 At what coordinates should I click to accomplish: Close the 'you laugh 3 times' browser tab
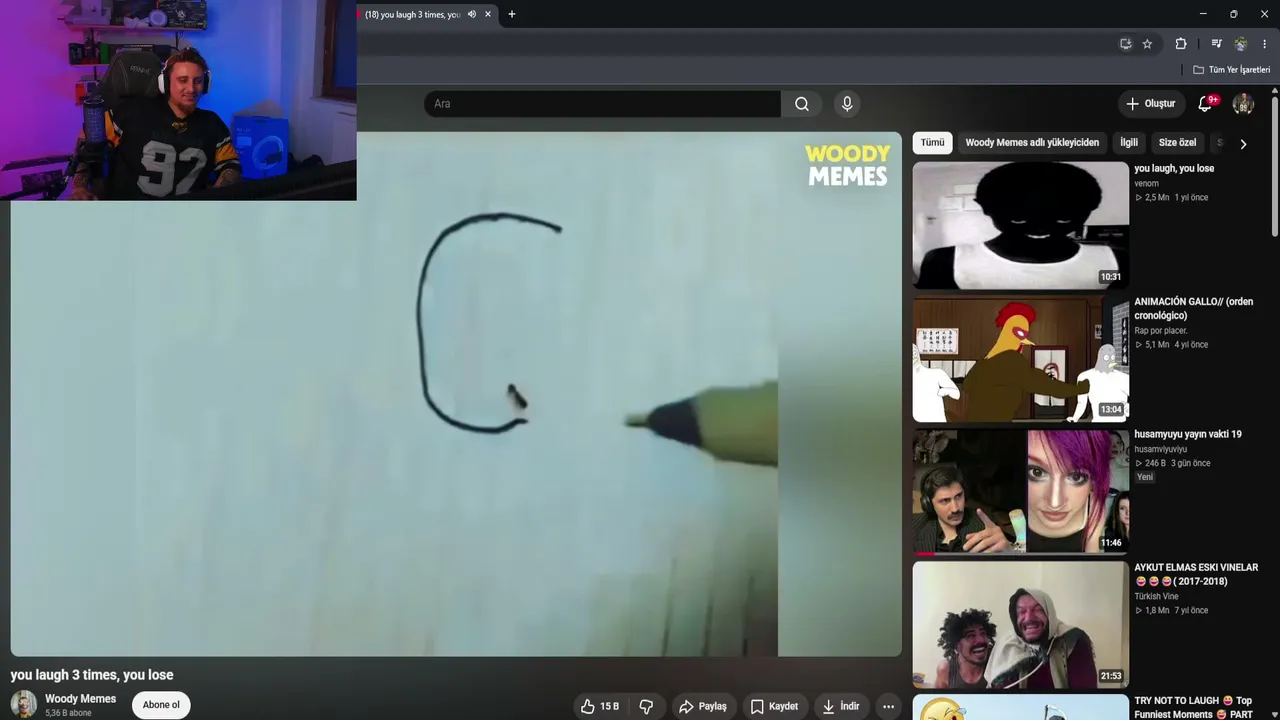pyautogui.click(x=488, y=14)
